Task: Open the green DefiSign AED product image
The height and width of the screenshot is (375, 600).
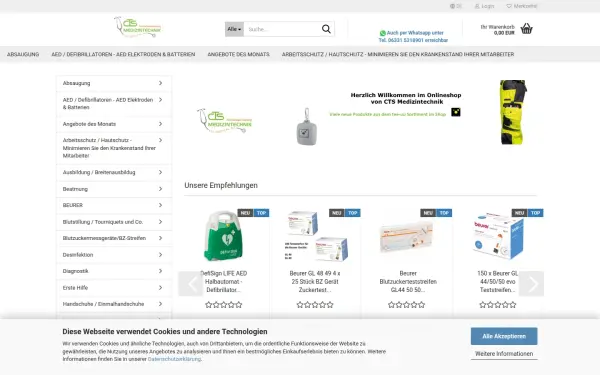Action: (224, 236)
